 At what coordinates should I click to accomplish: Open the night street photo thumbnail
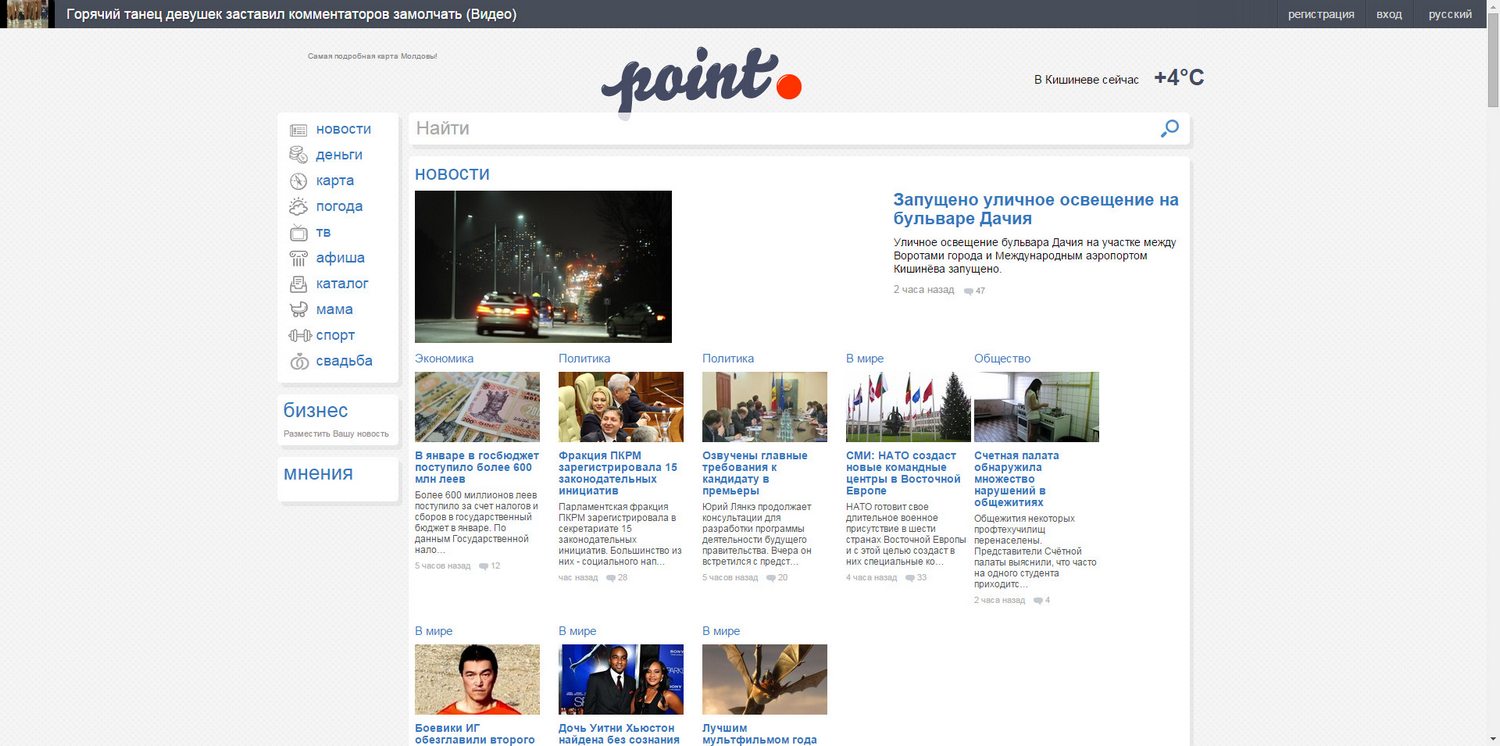(543, 265)
